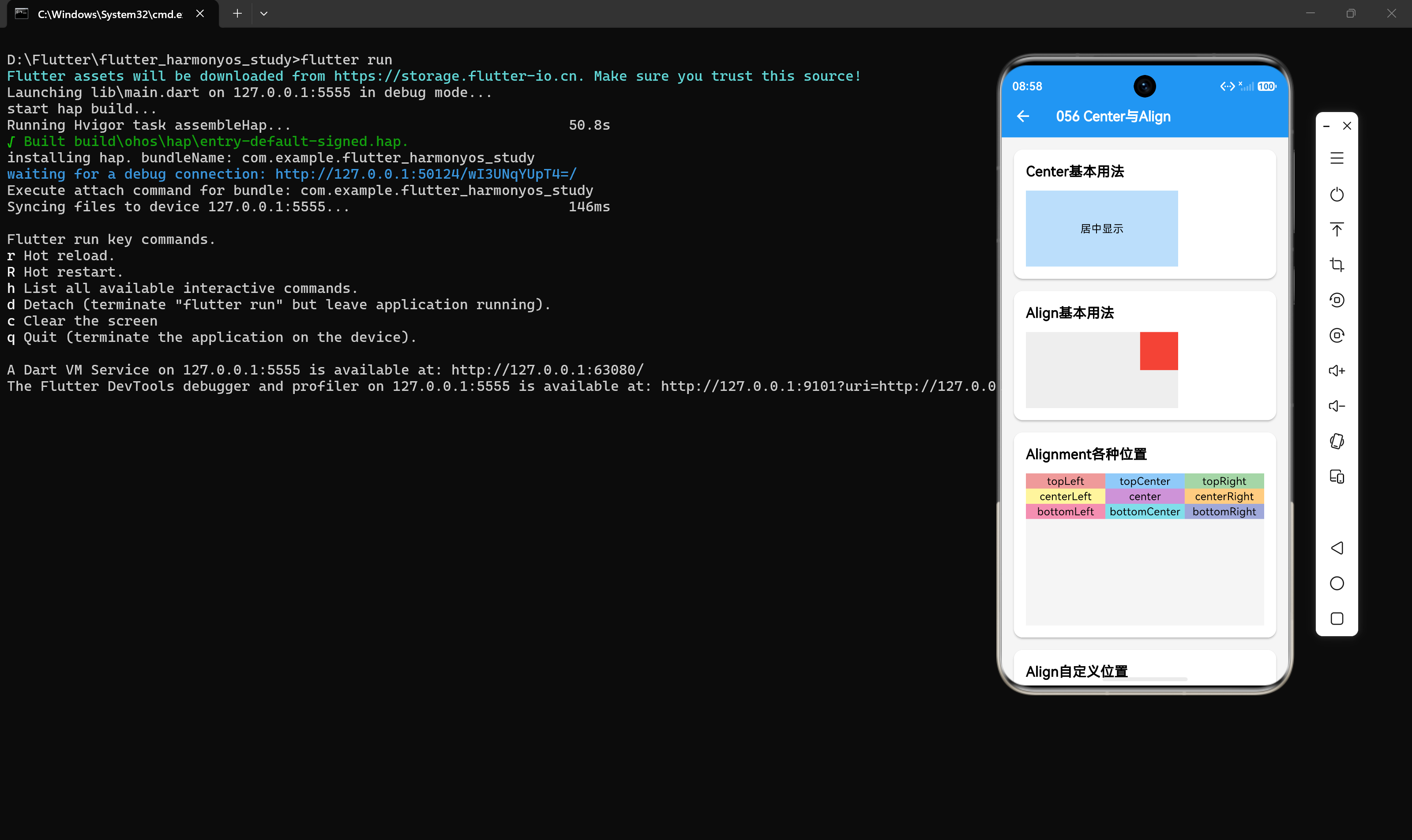Click the emulator power button icon
This screenshot has width=1412, height=840.
[1337, 194]
